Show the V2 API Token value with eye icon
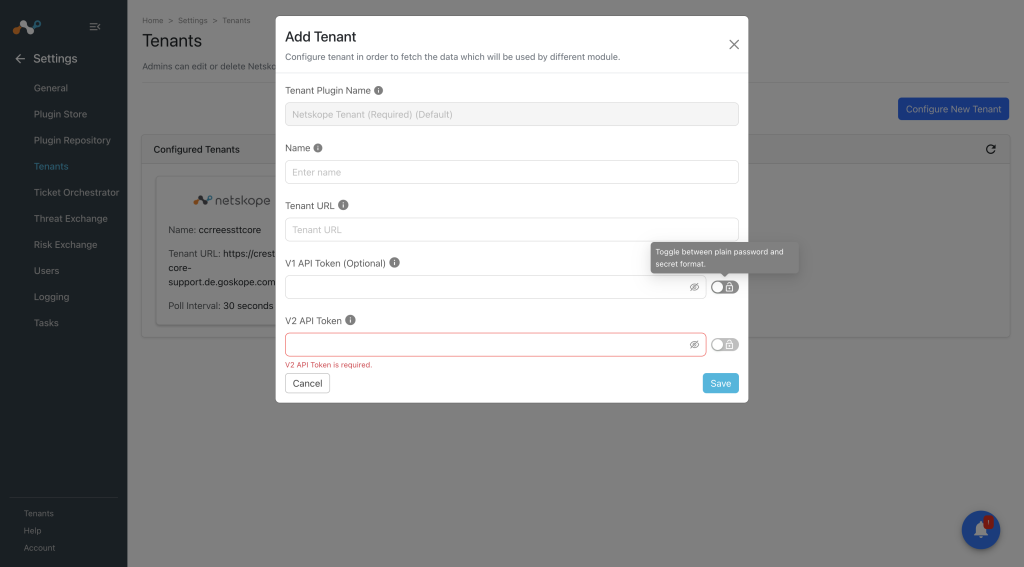Image resolution: width=1024 pixels, height=567 pixels. pyautogui.click(x=694, y=345)
